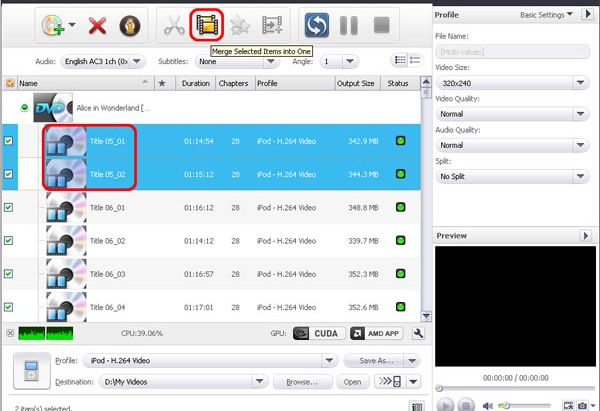
Task: Toggle CUDA GPU acceleration
Action: [319, 333]
